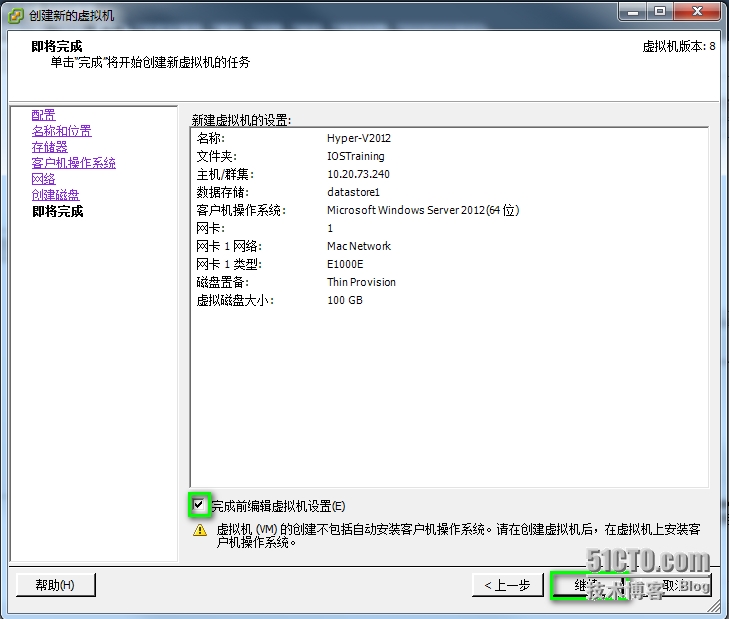Select the E1000E adapter type value
729x619 pixels.
tap(345, 264)
